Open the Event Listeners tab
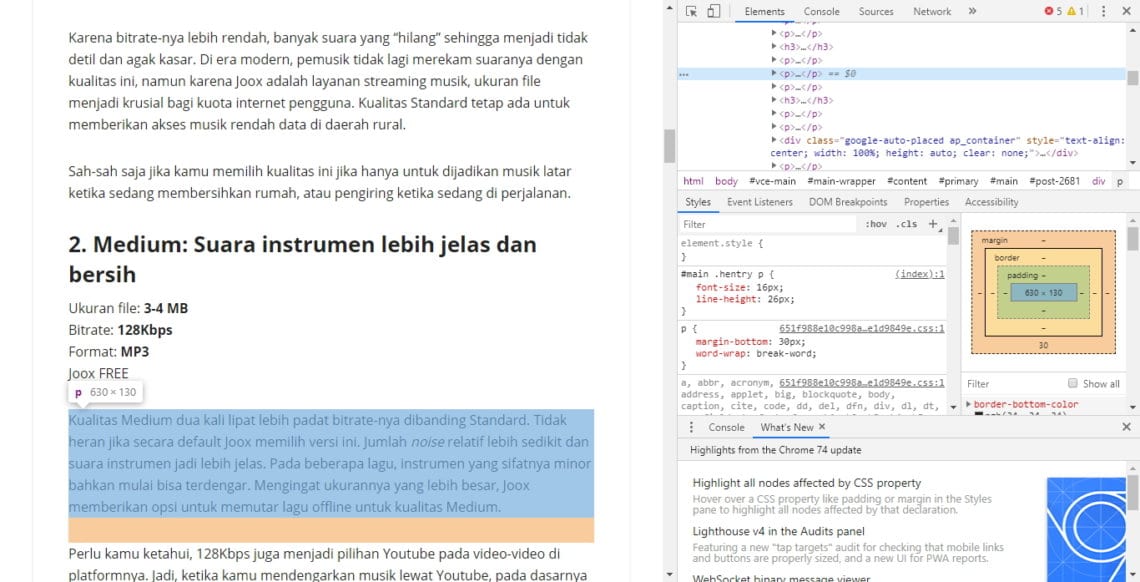This screenshot has width=1140, height=582. tap(758, 202)
